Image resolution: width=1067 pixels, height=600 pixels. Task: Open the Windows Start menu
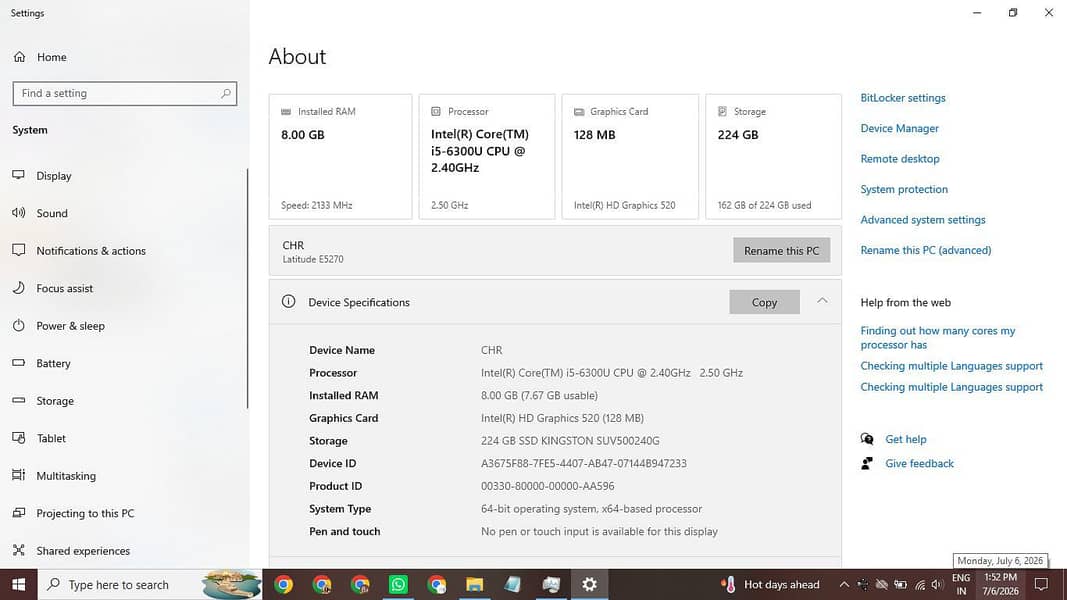tap(18, 584)
